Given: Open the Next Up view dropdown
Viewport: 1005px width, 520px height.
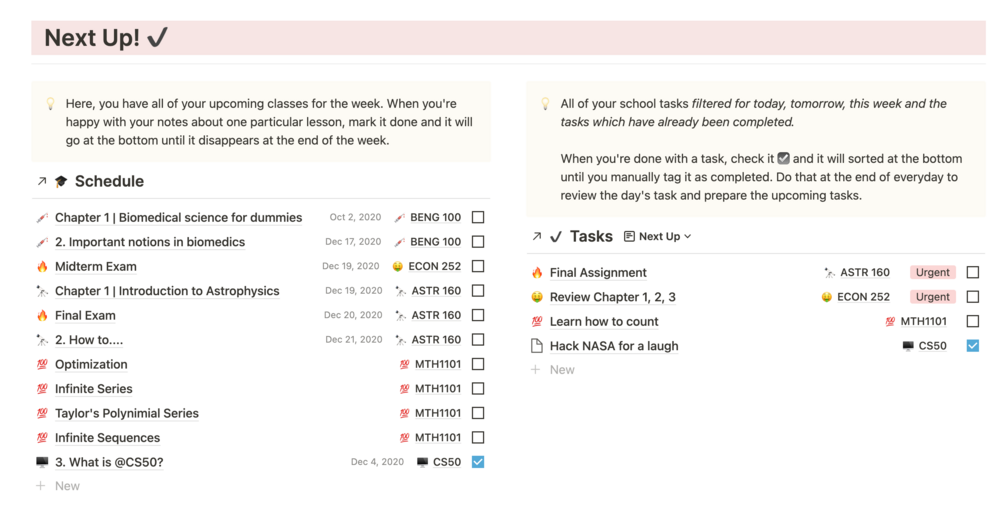Looking at the screenshot, I should 658,237.
